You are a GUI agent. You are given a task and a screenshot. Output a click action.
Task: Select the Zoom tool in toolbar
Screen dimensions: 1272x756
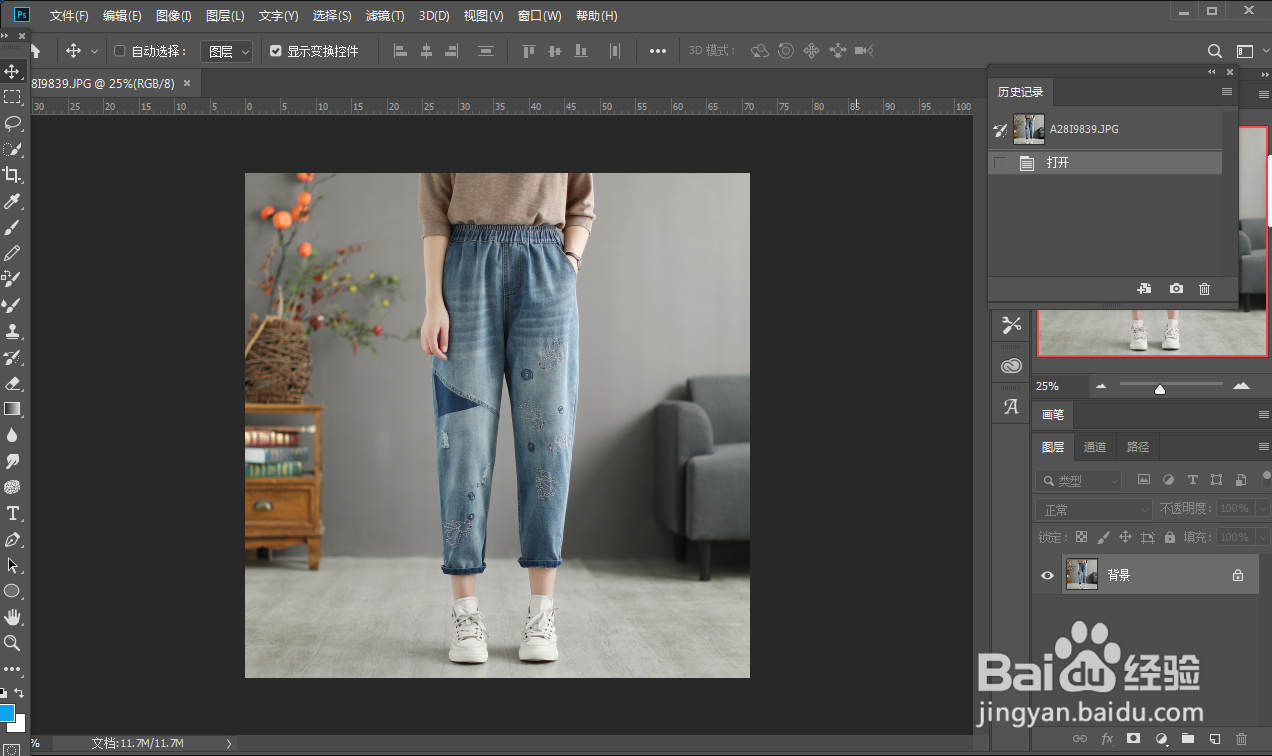tap(12, 643)
